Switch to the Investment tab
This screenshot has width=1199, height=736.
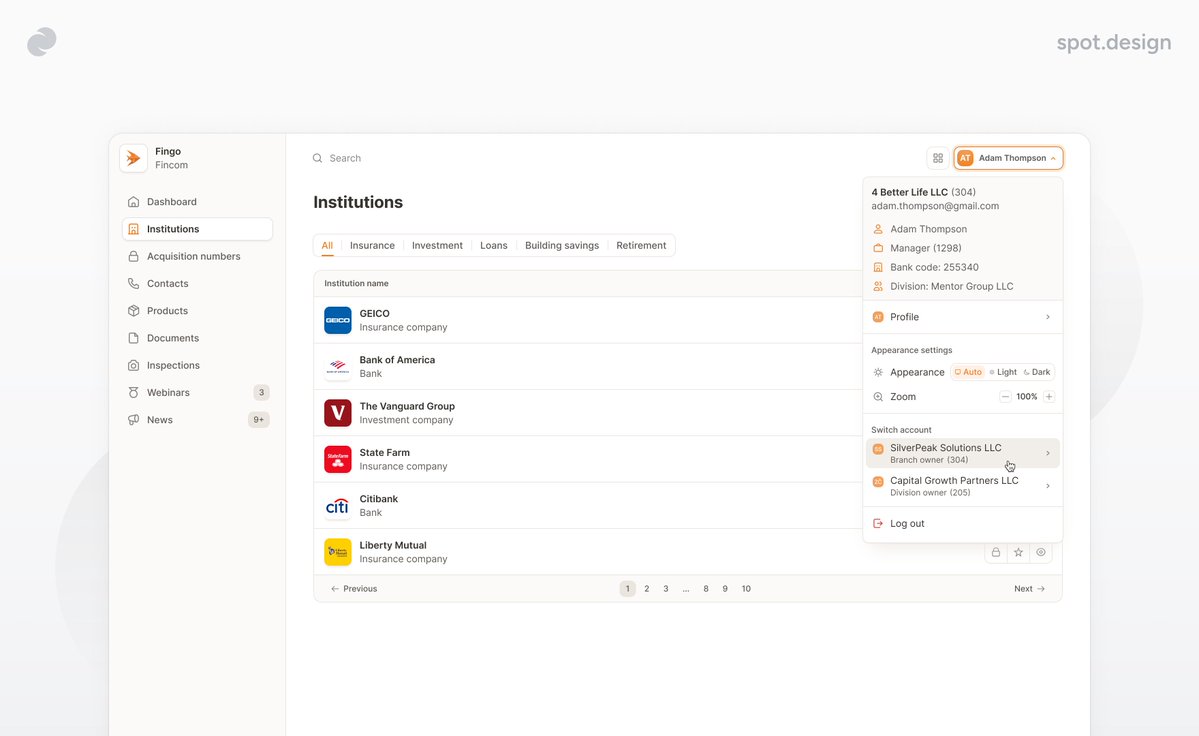(437, 245)
